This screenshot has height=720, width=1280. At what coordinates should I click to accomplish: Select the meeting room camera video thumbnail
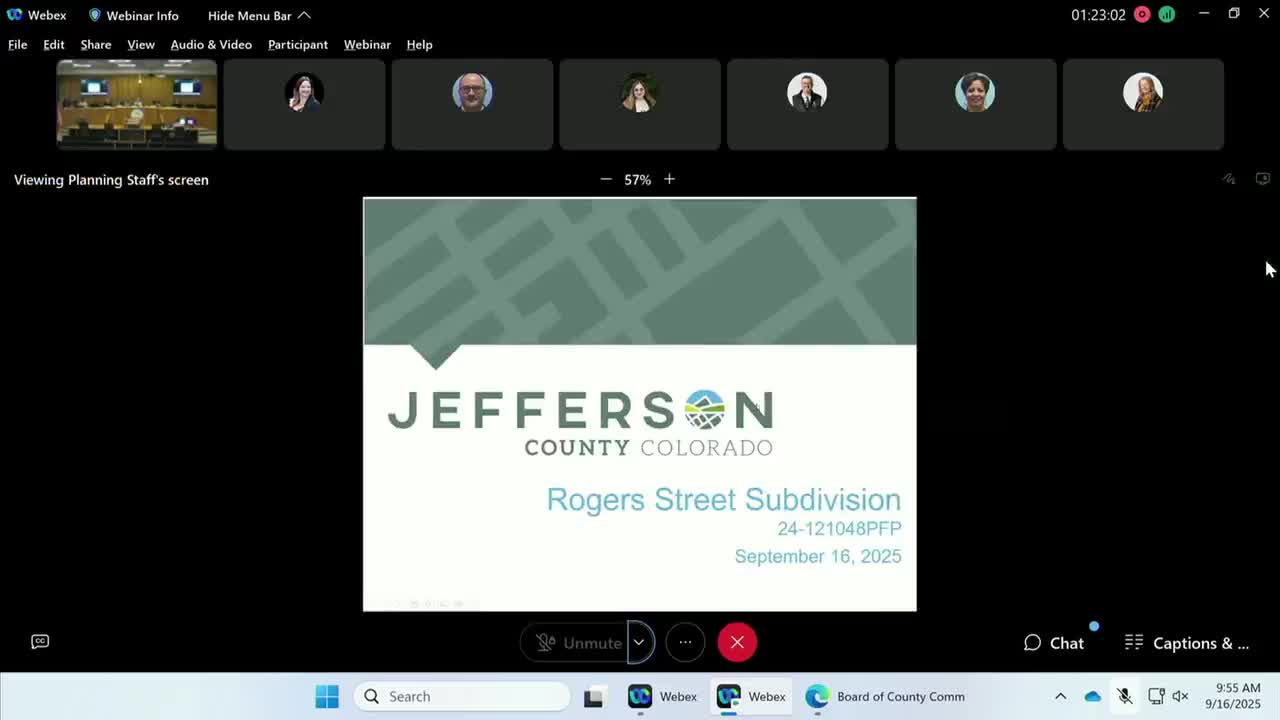(137, 104)
